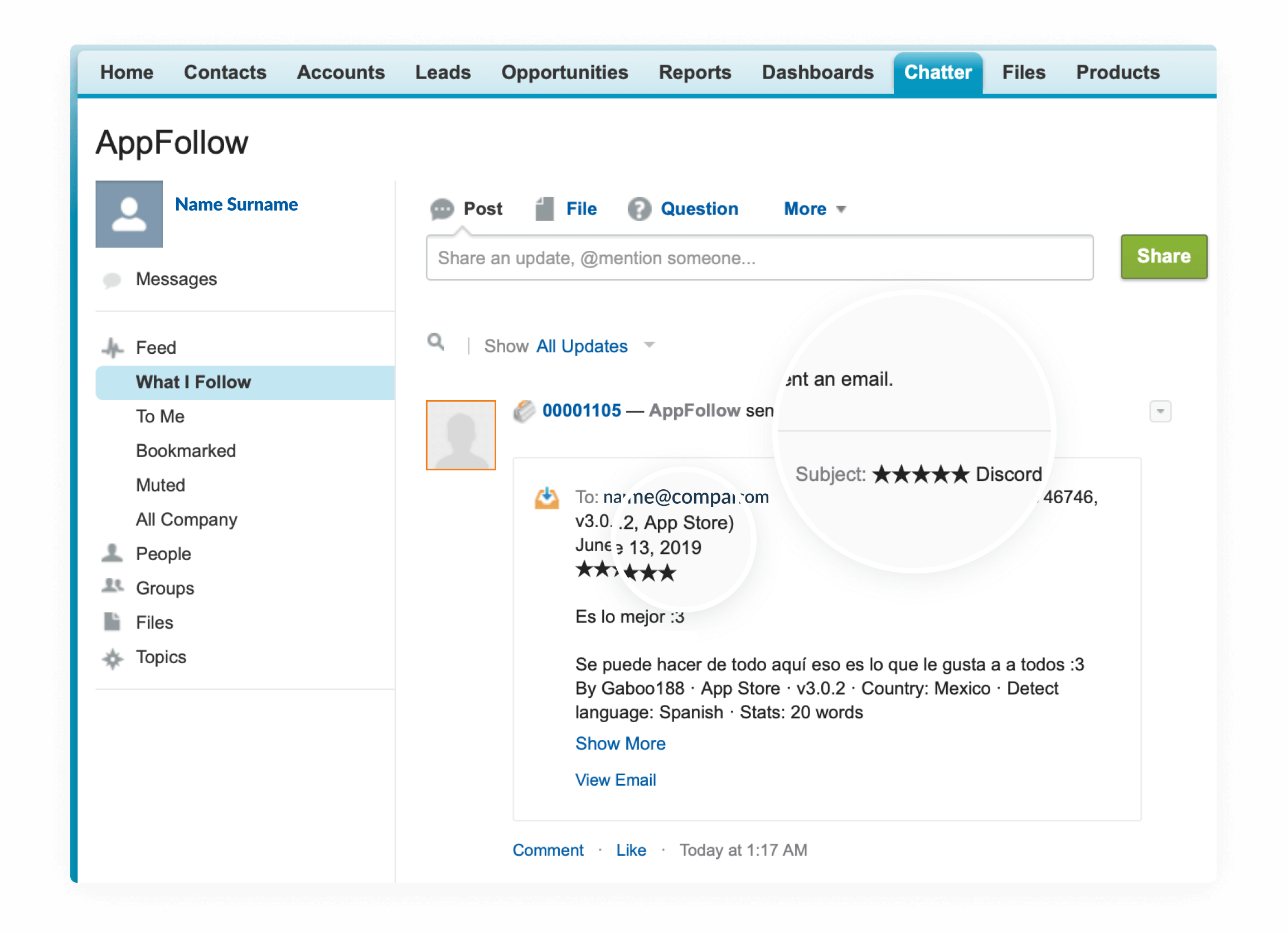
Task: Open Topics in the sidebar
Action: tap(161, 657)
